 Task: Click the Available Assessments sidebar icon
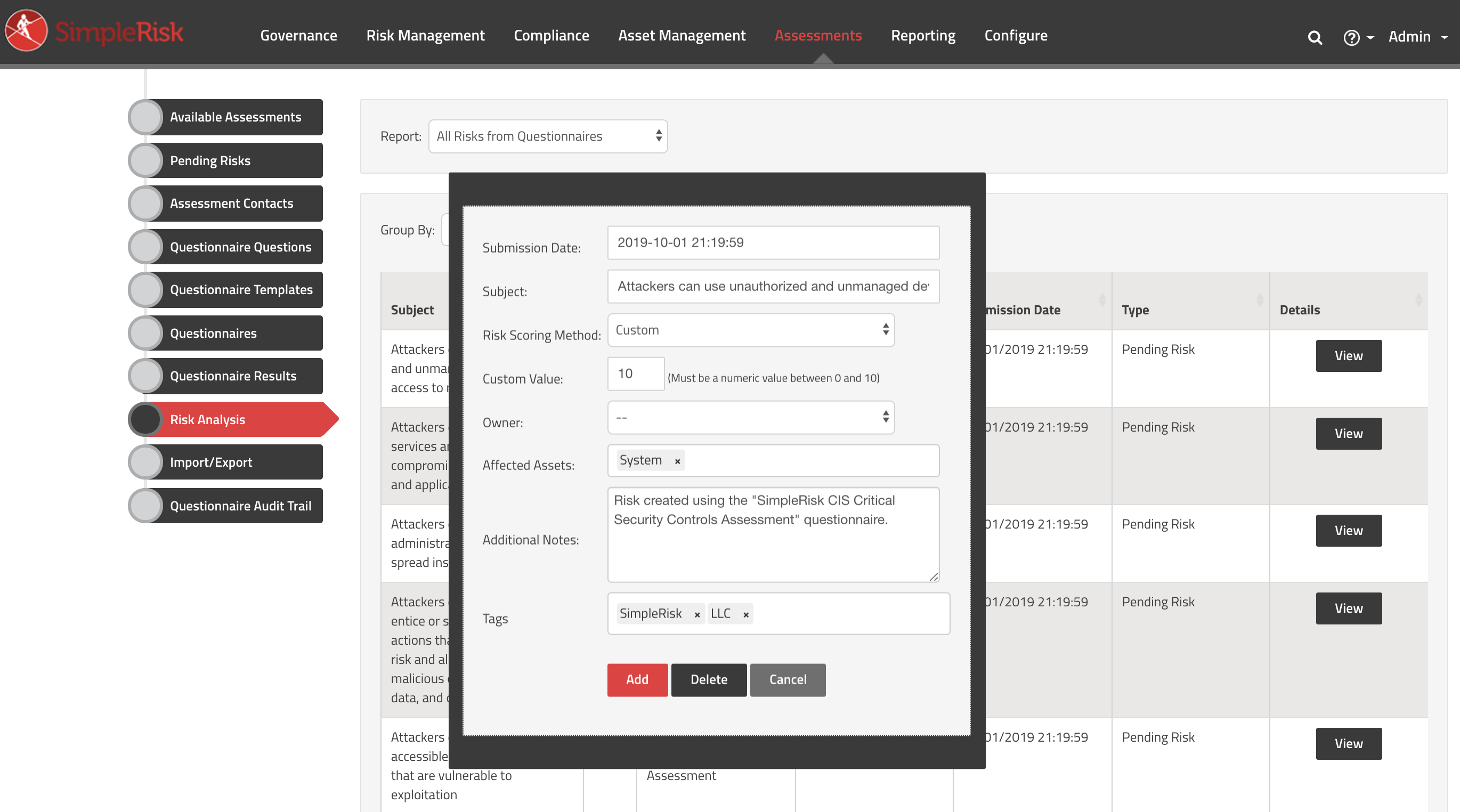pyautogui.click(x=148, y=117)
